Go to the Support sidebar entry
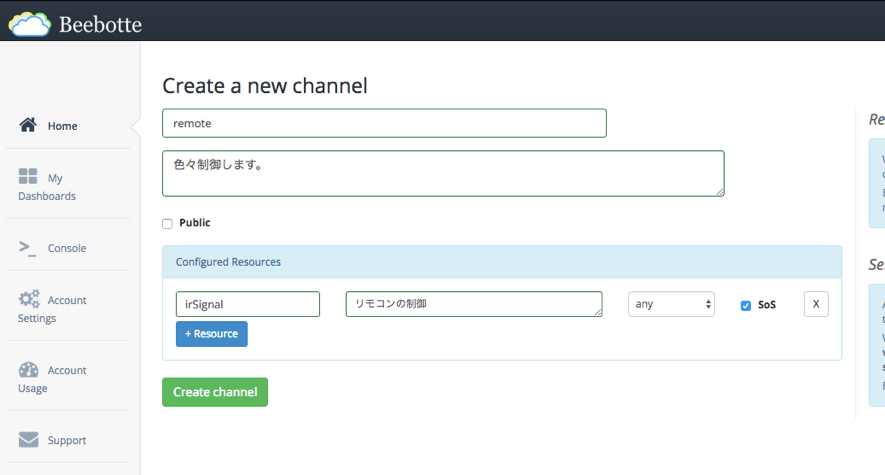Screen dimensions: 885x475 [67, 440]
